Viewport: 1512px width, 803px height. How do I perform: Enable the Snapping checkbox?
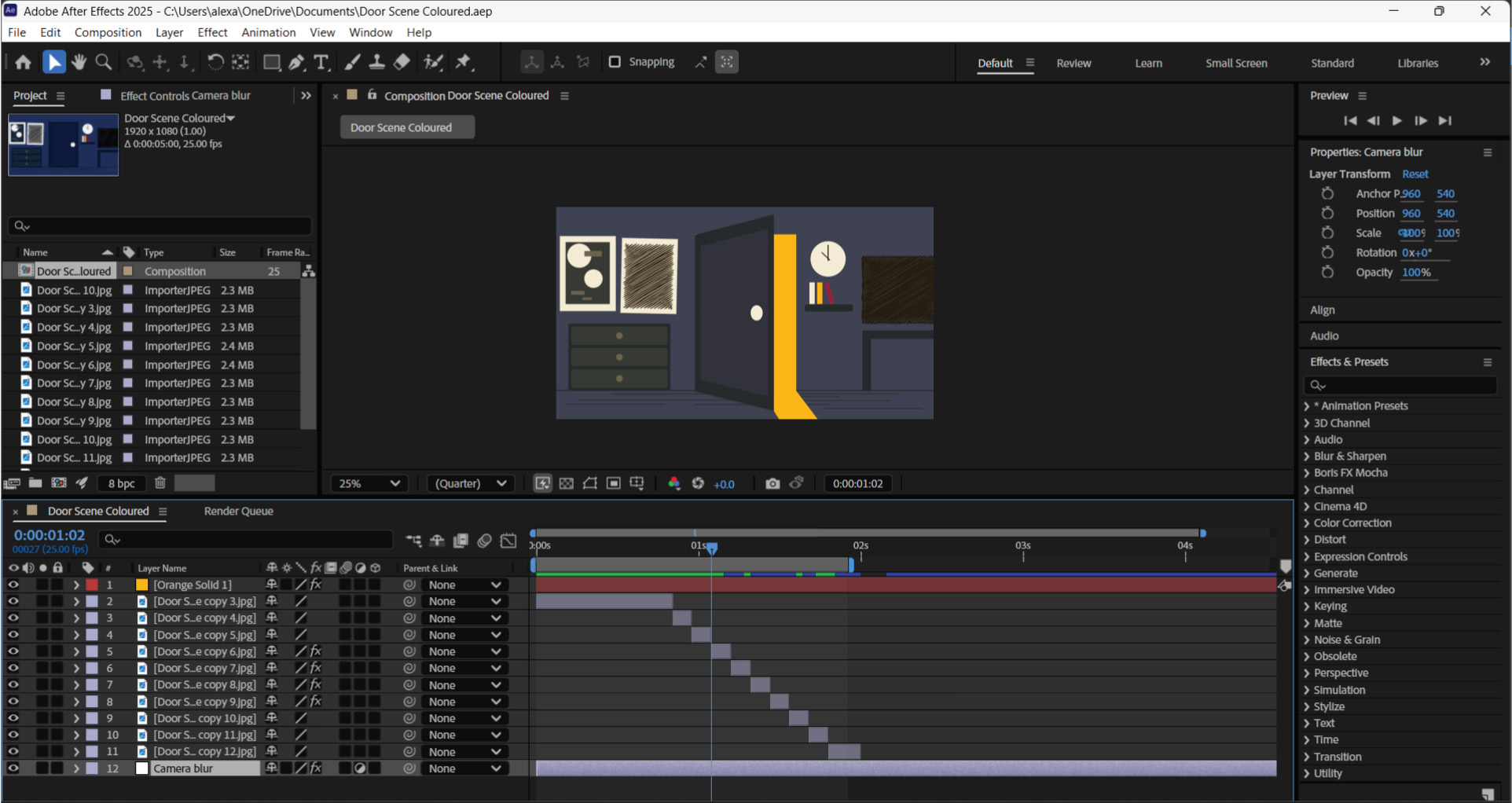point(615,61)
